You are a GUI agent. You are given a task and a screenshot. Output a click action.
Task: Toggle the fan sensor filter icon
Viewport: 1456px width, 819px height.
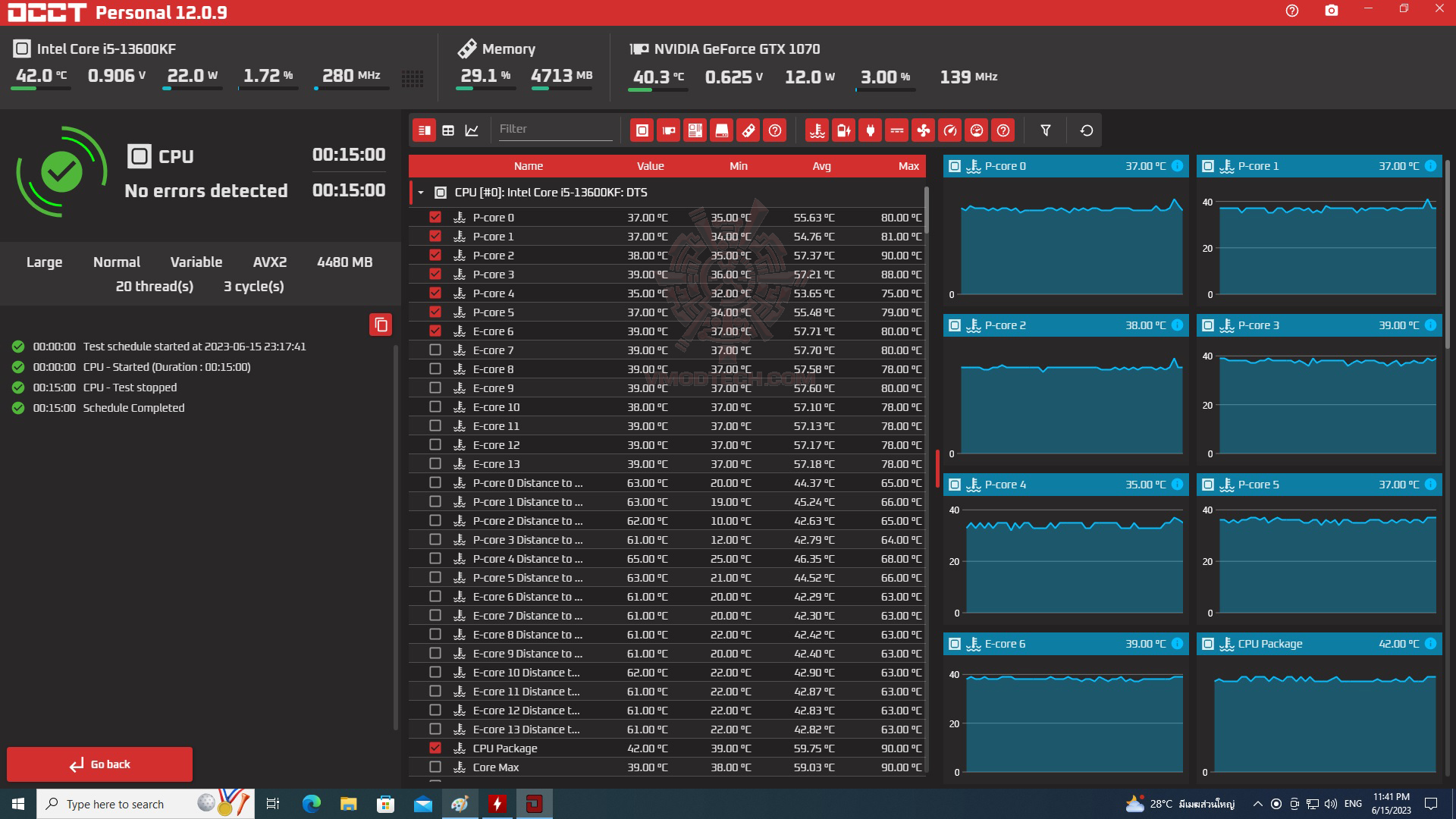(x=923, y=130)
